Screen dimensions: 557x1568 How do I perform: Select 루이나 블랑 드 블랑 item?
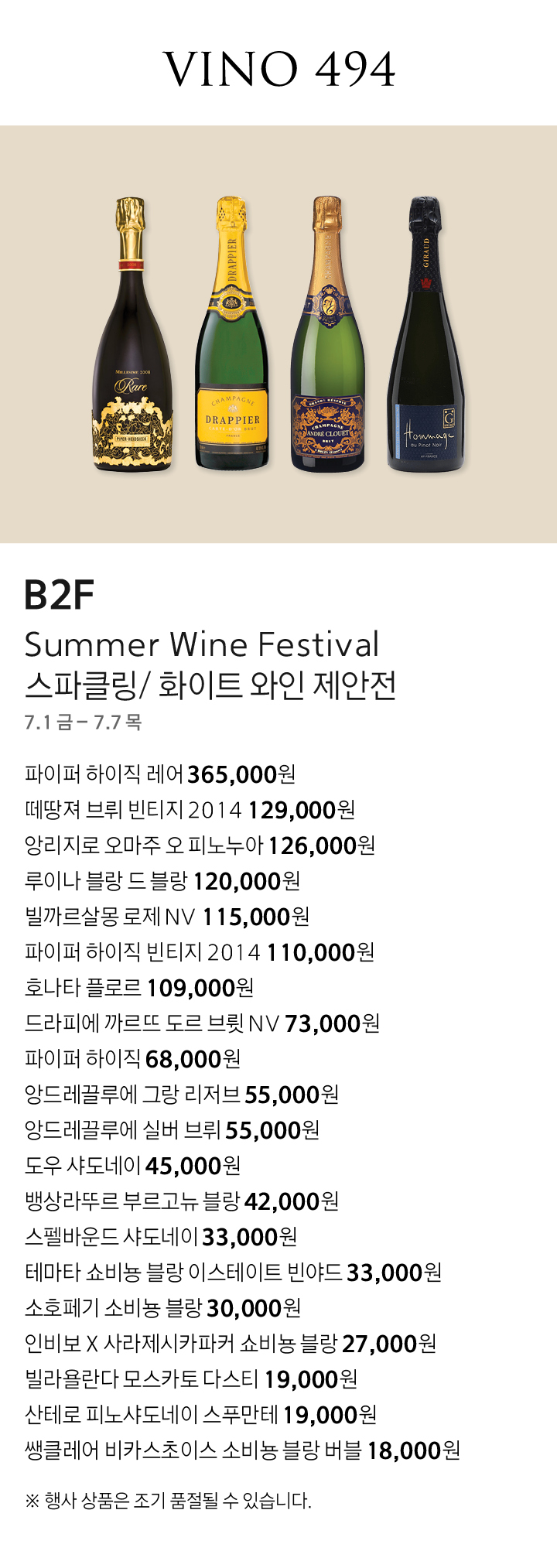(162, 881)
